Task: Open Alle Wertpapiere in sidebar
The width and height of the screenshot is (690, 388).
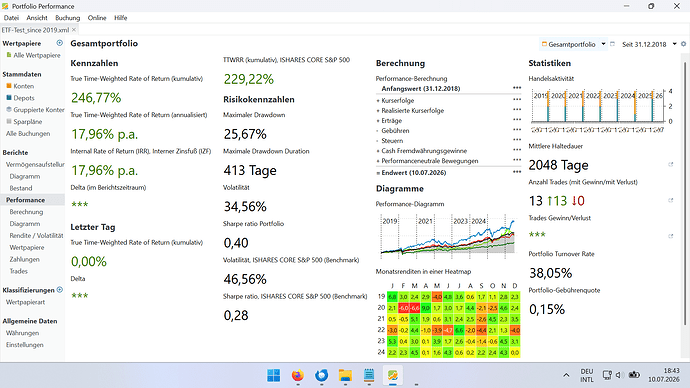Action: [x=37, y=55]
